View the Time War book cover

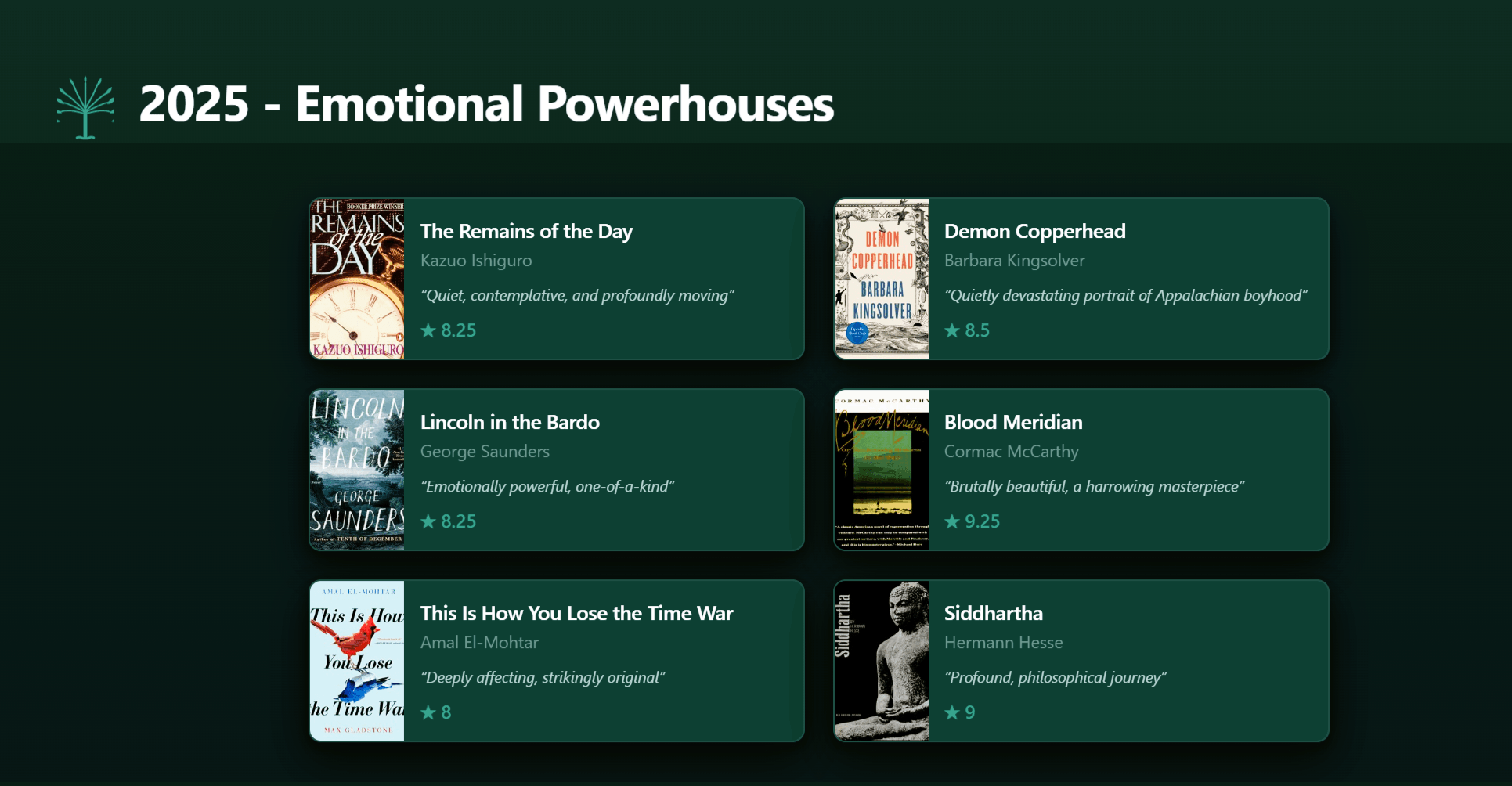pyautogui.click(x=357, y=661)
